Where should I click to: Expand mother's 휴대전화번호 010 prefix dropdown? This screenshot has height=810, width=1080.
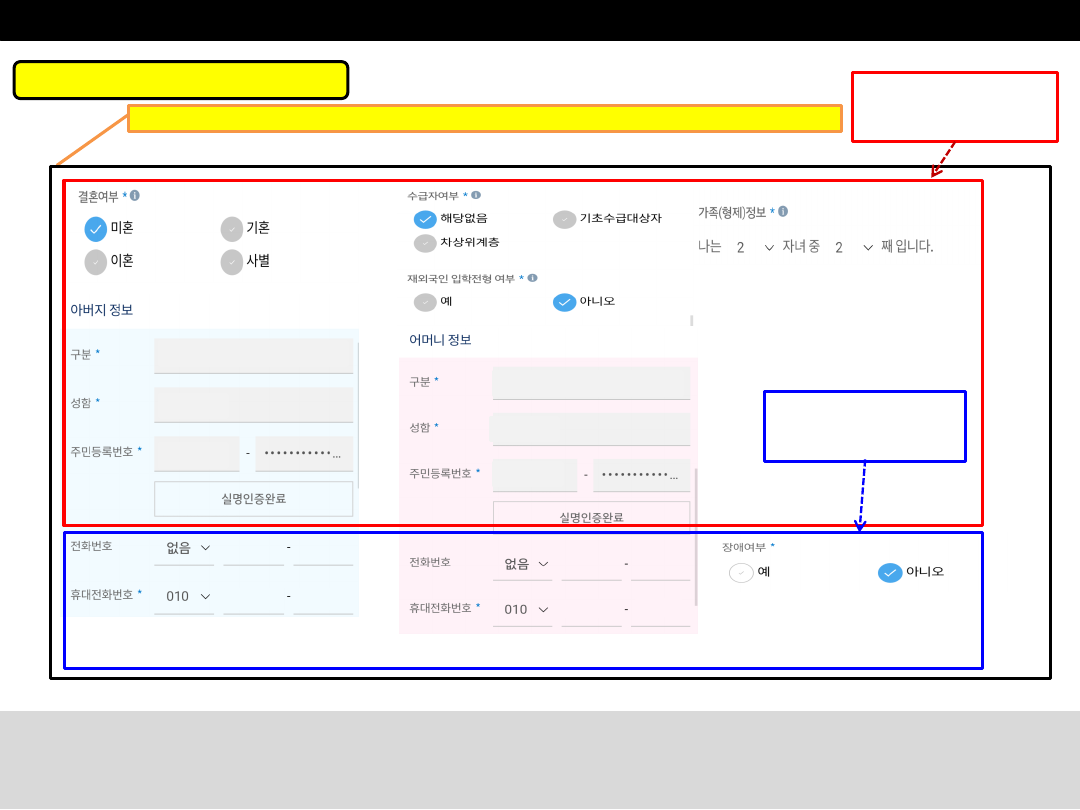pyautogui.click(x=527, y=609)
